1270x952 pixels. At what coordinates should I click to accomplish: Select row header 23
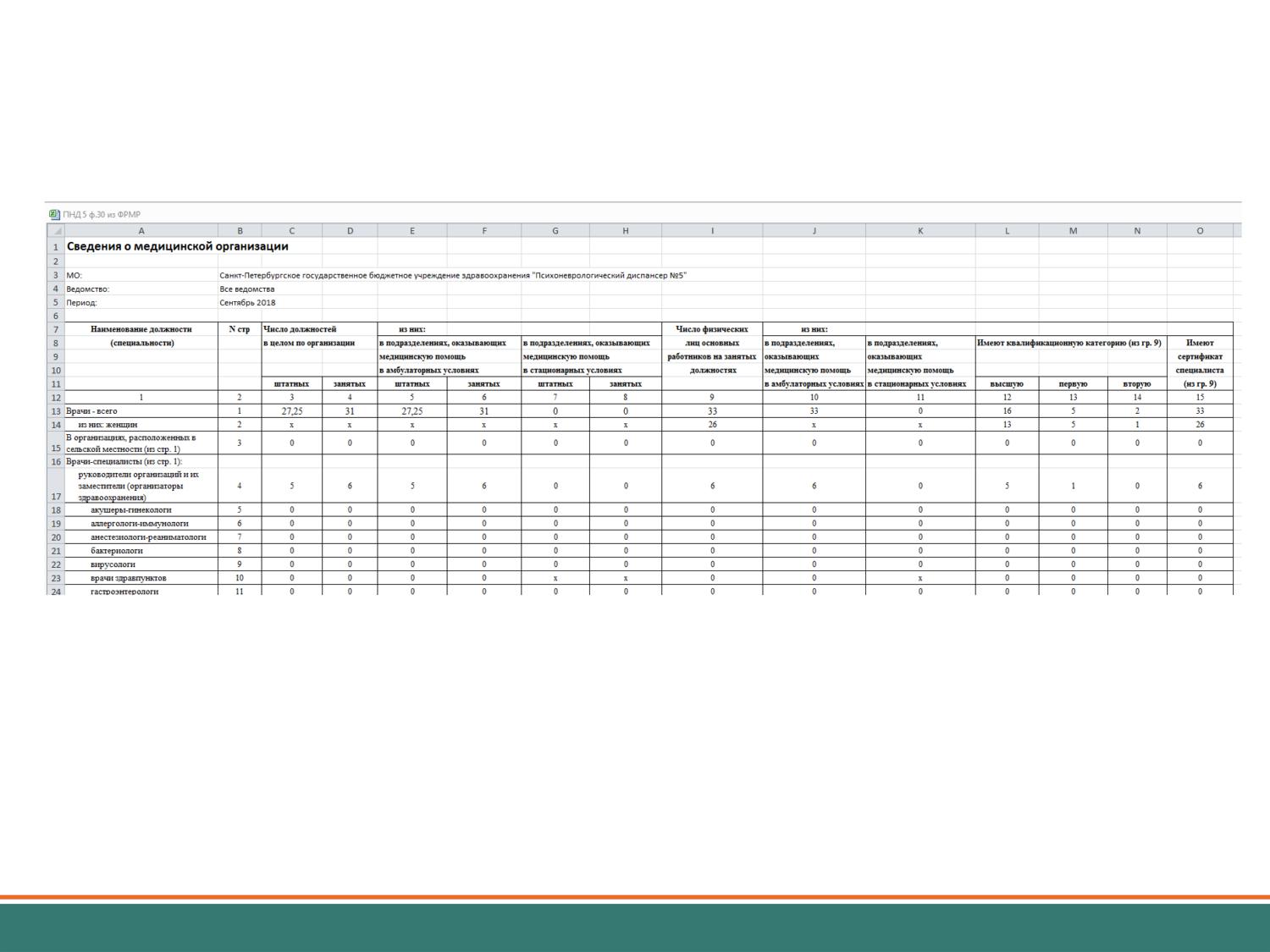pyautogui.click(x=56, y=579)
